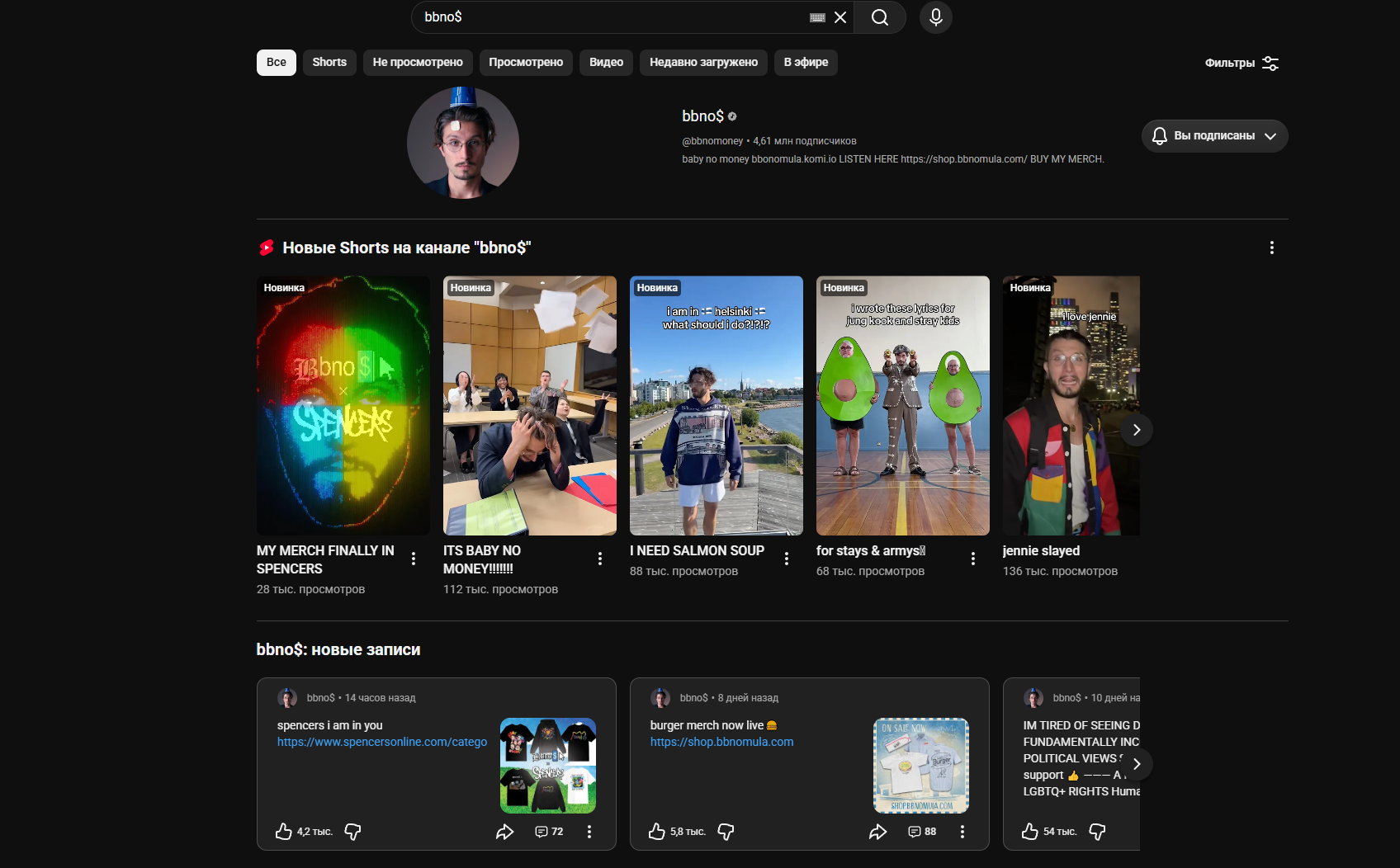Open the 'jennie slayed' short title
The height and width of the screenshot is (868, 1400).
pos(1041,550)
